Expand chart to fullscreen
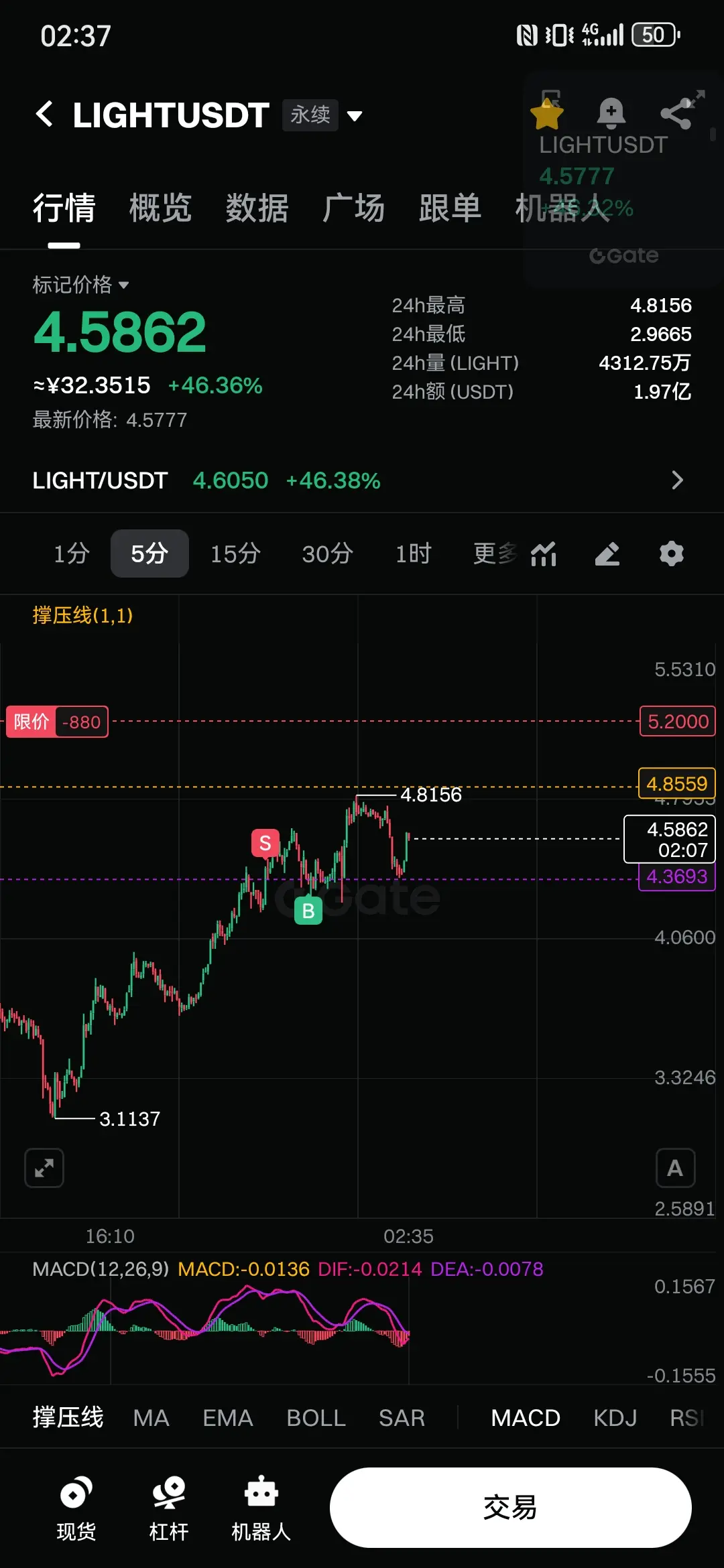 (x=44, y=1168)
